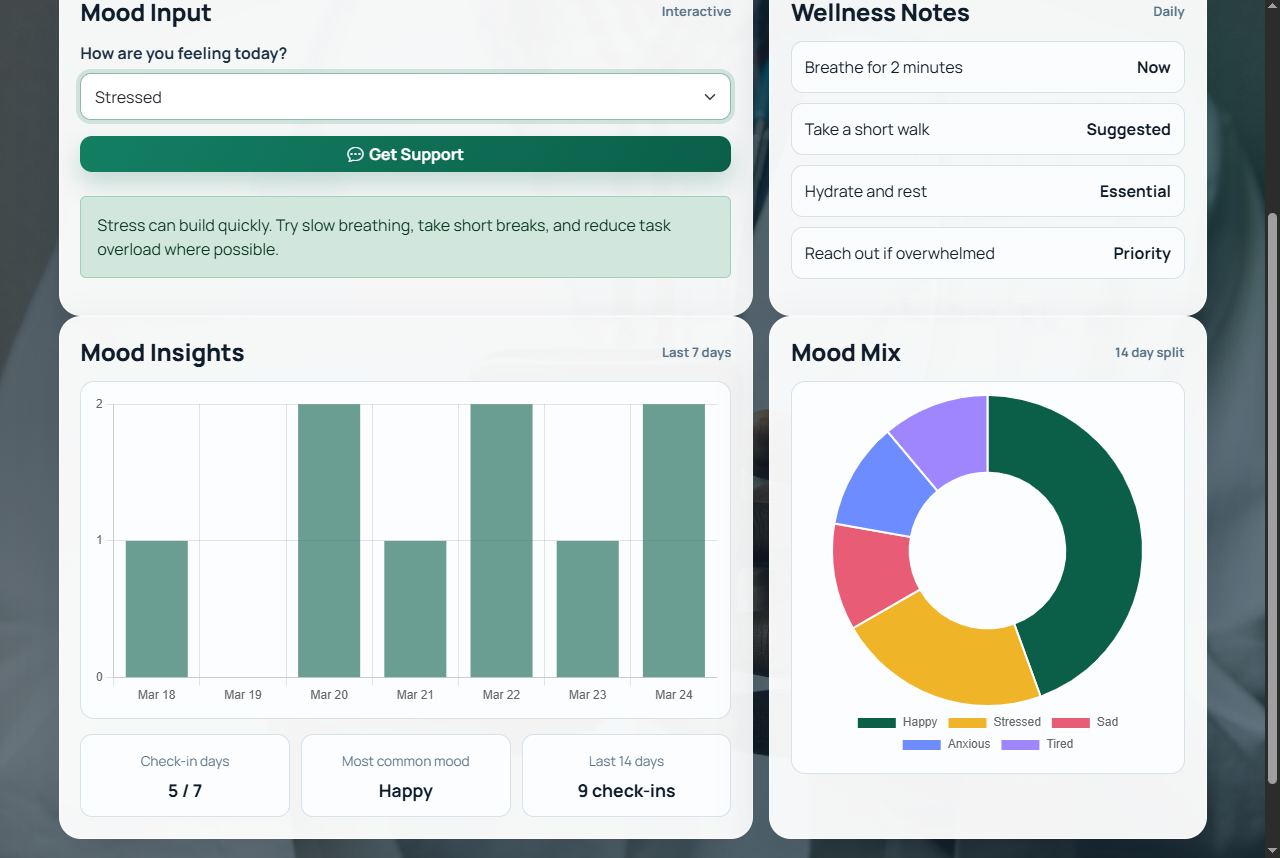Click the How are you feeling today label

click(x=184, y=53)
